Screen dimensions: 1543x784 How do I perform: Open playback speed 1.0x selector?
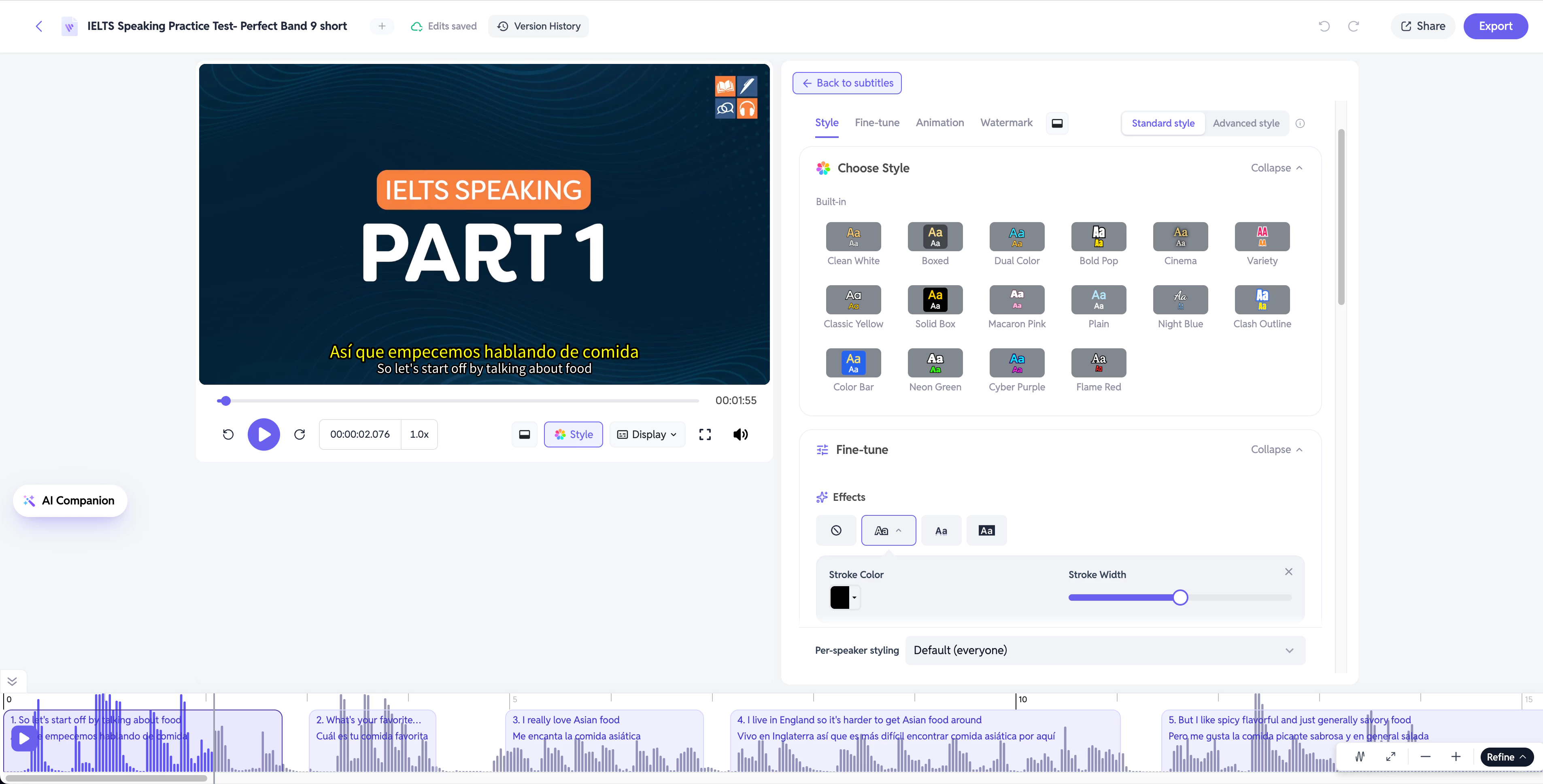(x=419, y=434)
